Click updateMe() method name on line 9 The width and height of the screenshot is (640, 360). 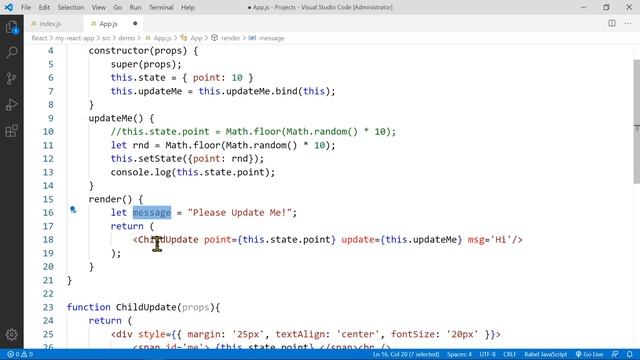click(116, 118)
